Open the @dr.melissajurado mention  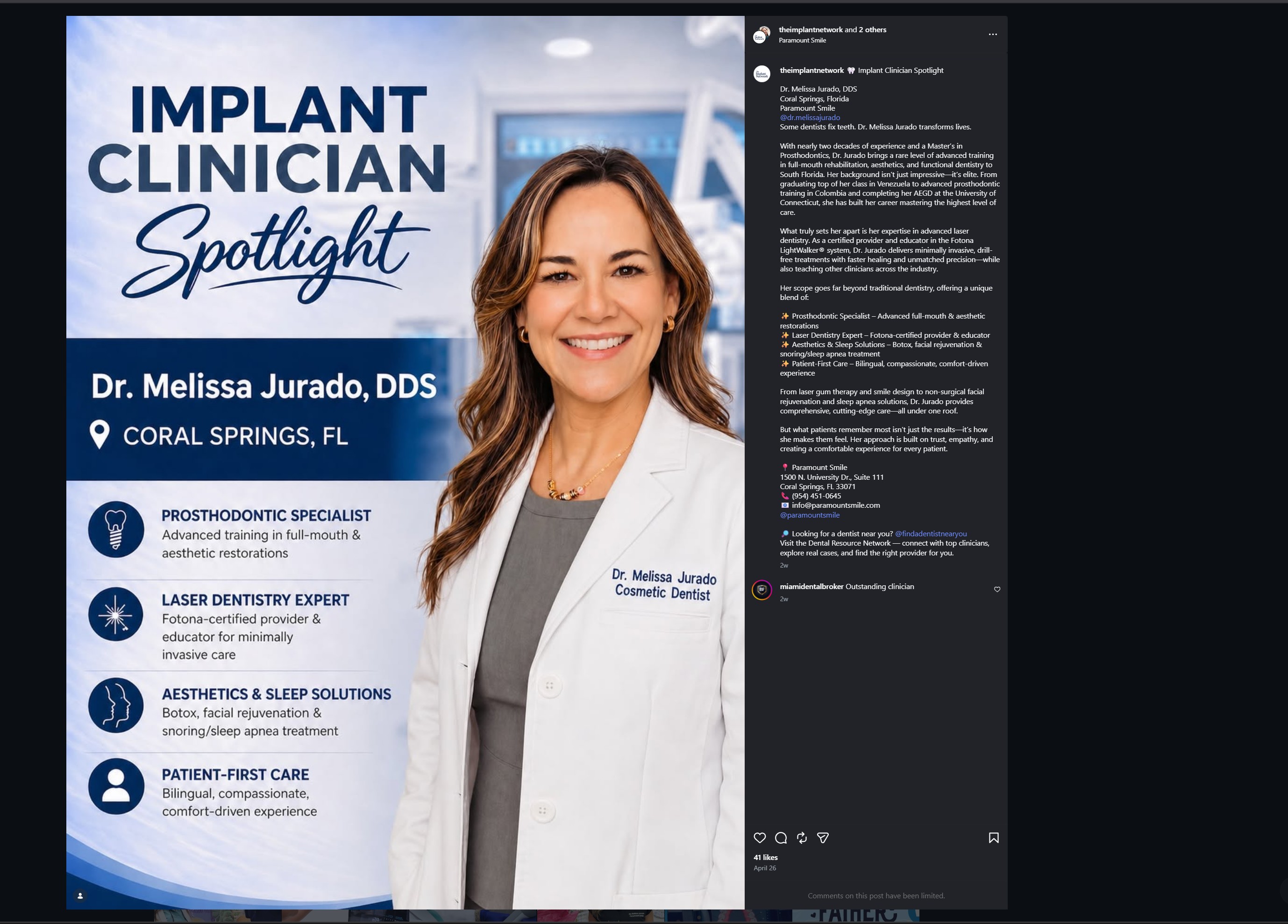(810, 118)
